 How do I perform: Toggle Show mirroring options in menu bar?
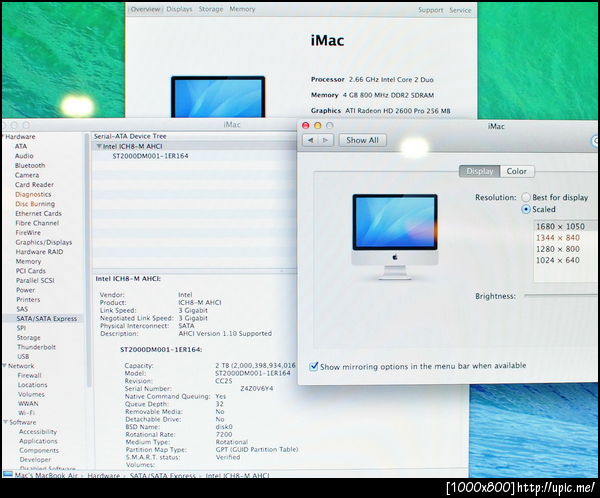click(314, 366)
